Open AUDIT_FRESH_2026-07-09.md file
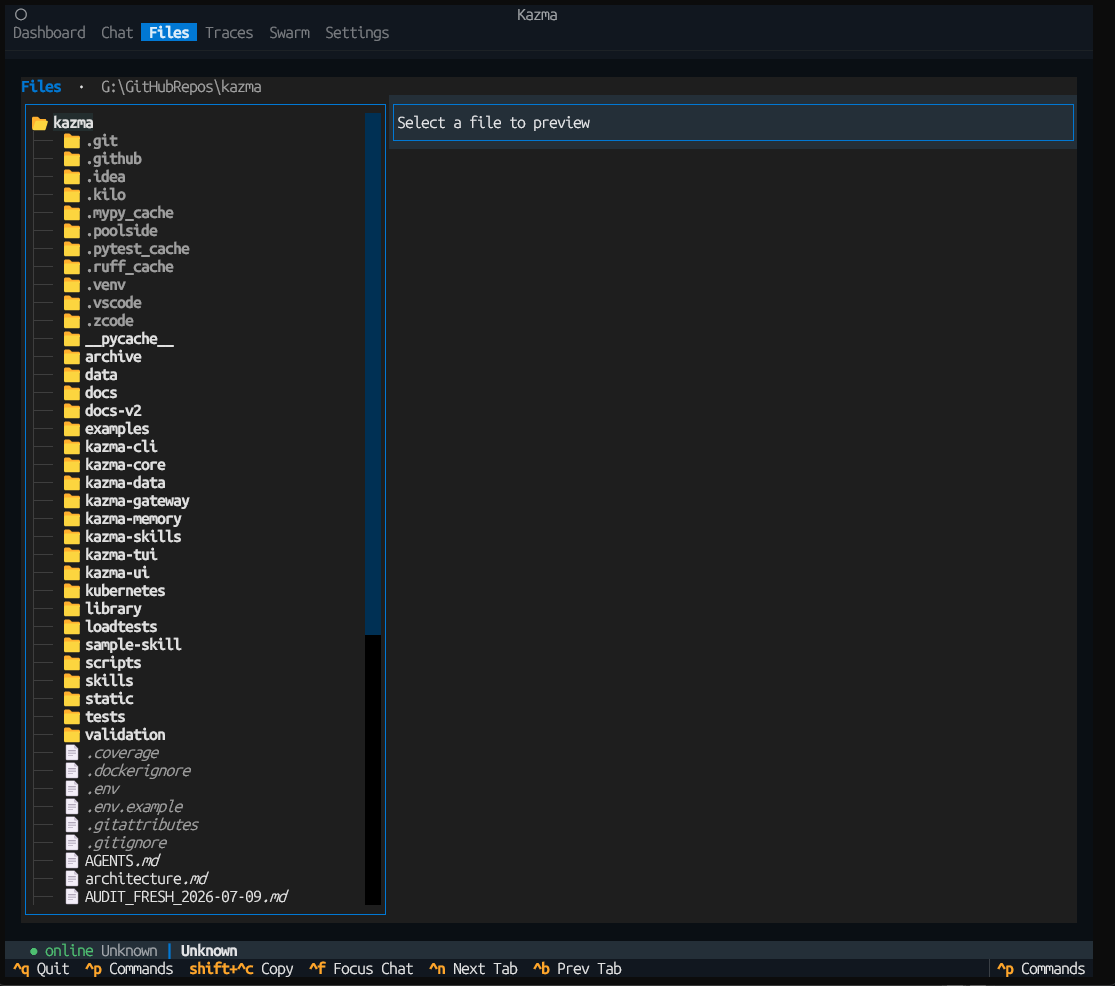The width and height of the screenshot is (1115, 986). pos(176,897)
